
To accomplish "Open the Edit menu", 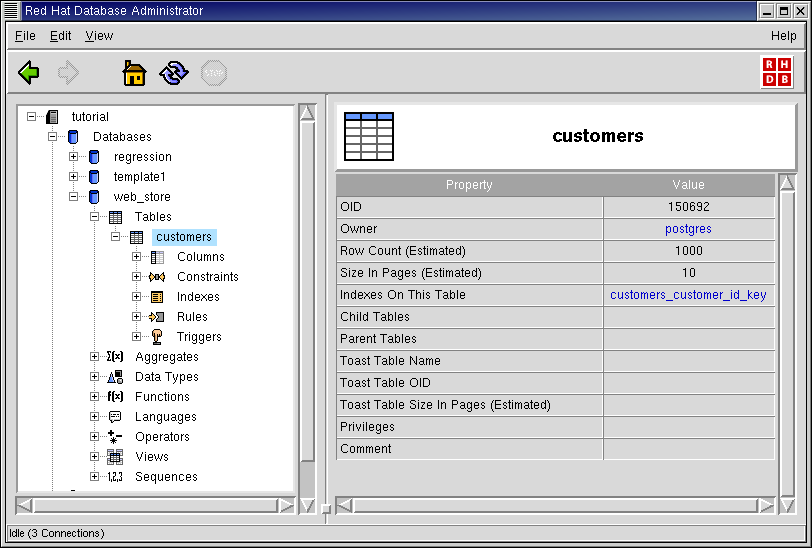I will (60, 36).
